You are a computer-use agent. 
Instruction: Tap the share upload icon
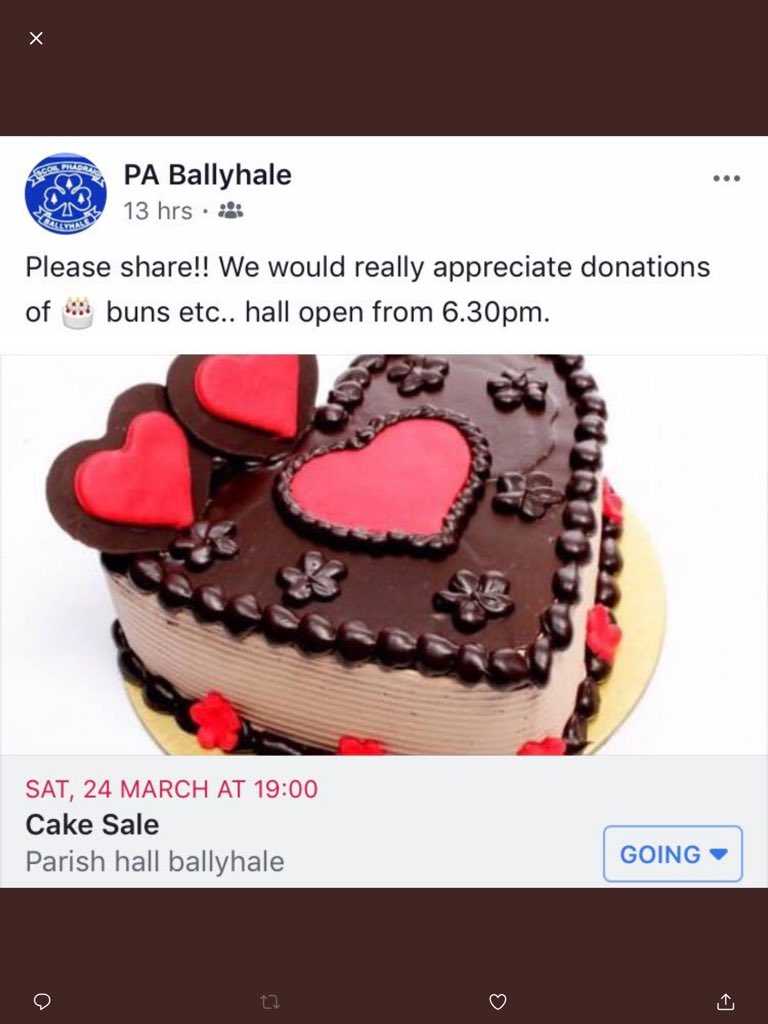pos(726,1000)
